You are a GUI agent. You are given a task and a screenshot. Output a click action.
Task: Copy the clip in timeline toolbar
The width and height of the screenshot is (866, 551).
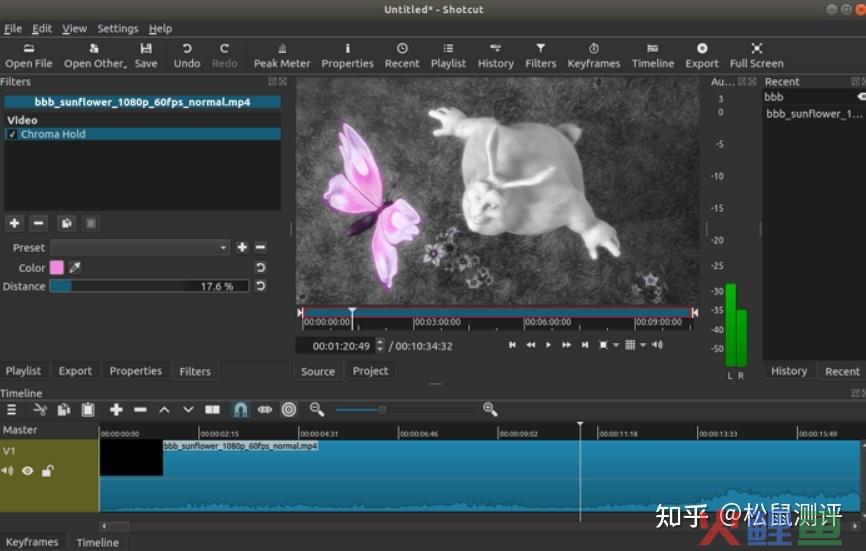point(64,410)
